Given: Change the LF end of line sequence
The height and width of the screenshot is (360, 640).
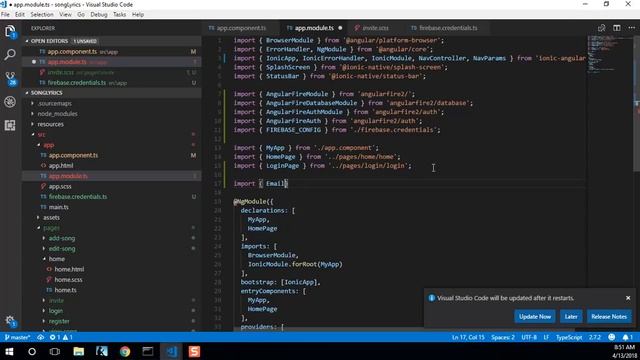Looking at the screenshot, I should pos(546,337).
